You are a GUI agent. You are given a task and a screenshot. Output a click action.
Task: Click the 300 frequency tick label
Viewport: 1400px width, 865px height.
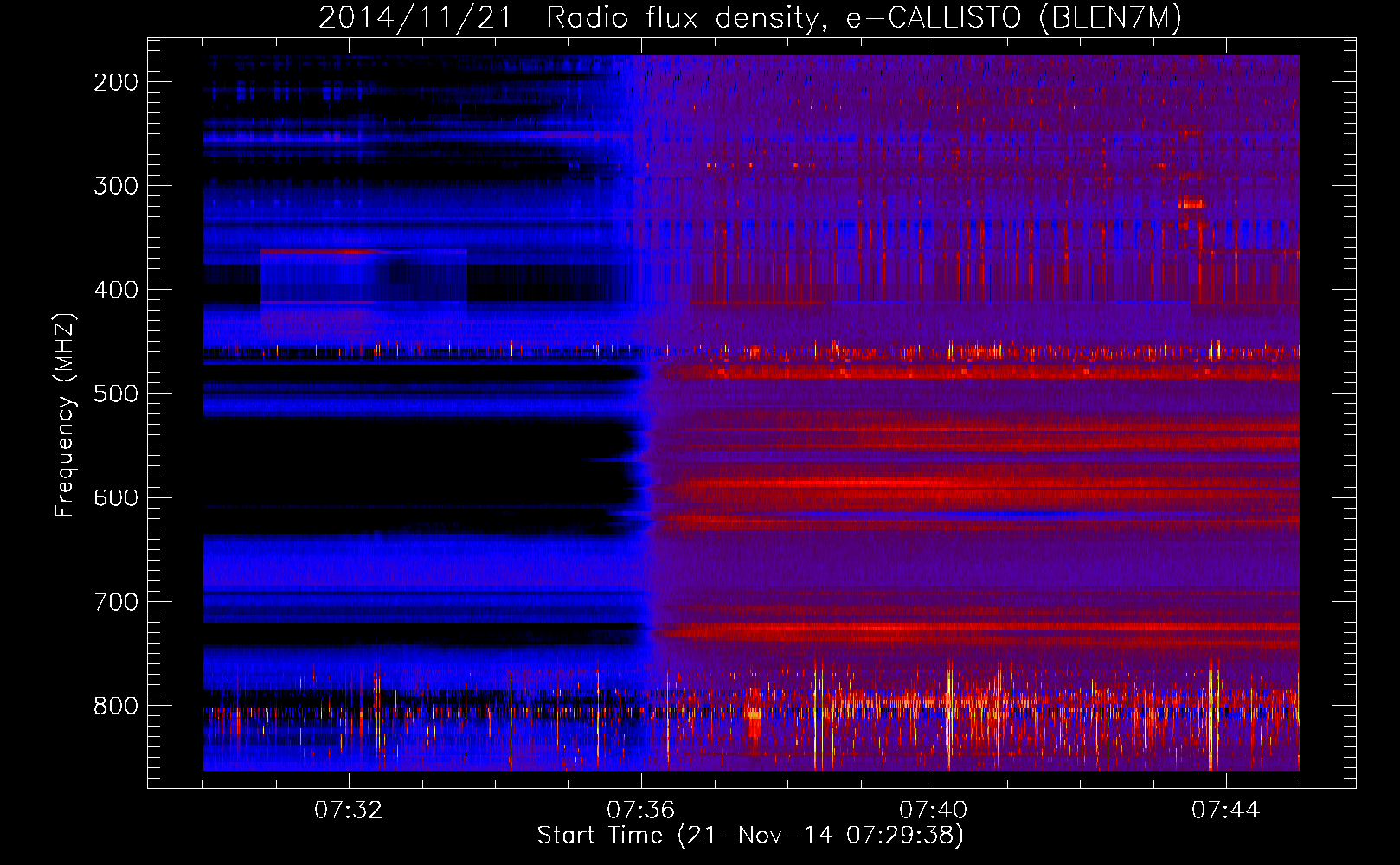[116, 186]
